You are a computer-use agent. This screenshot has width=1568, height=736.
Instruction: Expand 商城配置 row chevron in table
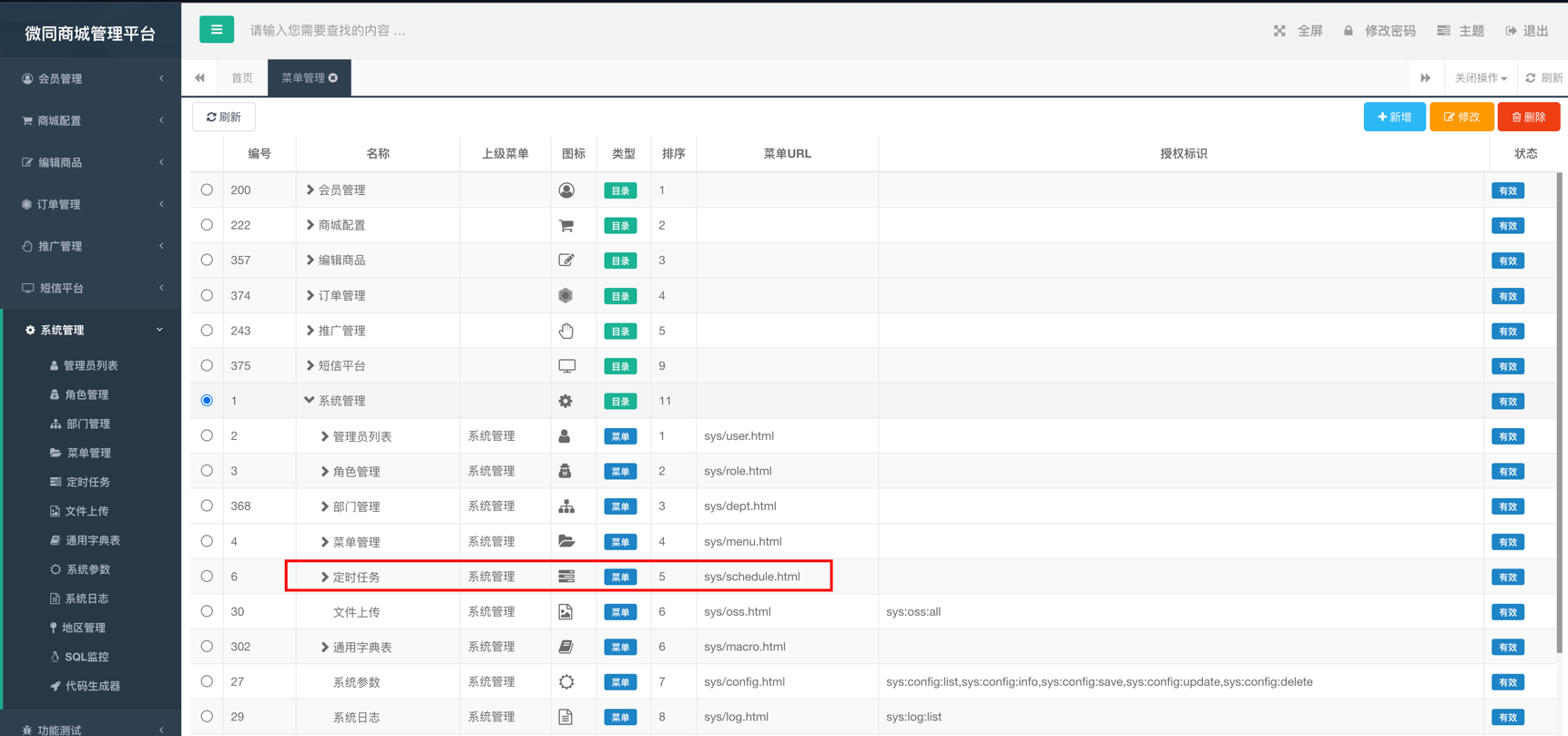(x=310, y=225)
